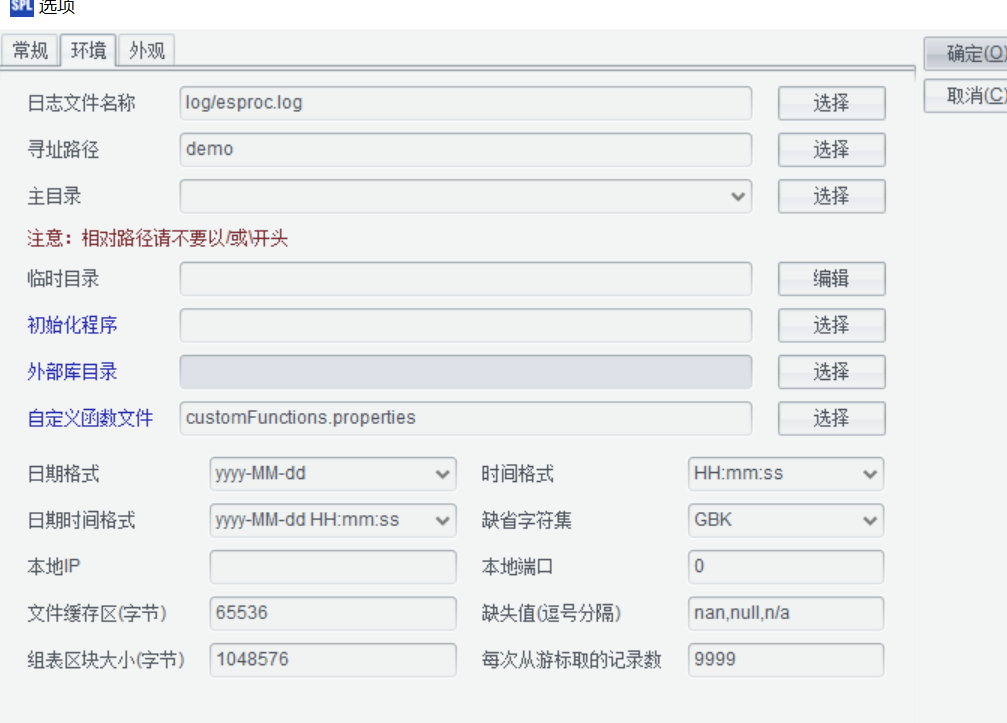
Task: Click the 缺失值 field showing nan,null,n/a
Action: [x=786, y=613]
